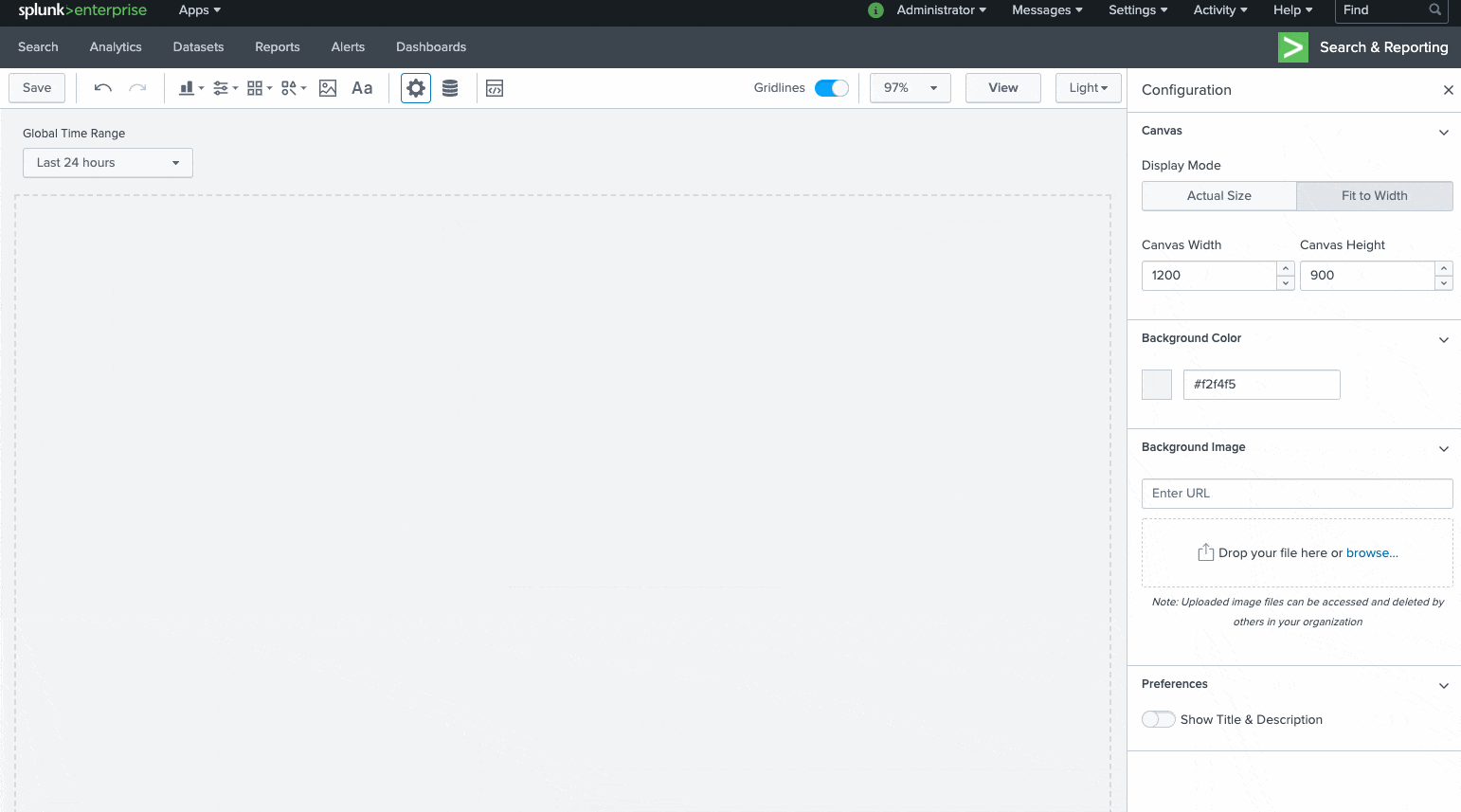The height and width of the screenshot is (812, 1461).
Task: Open the Administrator dropdown menu
Action: tap(942, 10)
